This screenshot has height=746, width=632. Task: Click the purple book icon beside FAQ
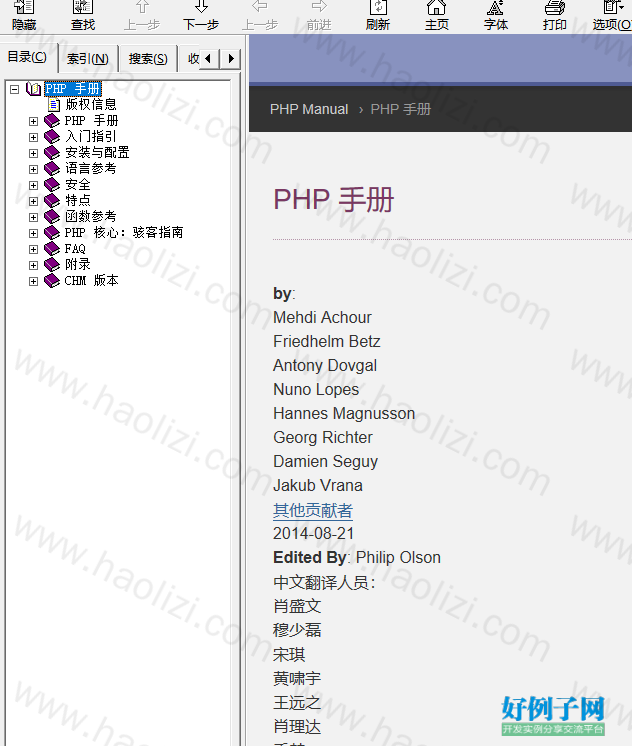51,249
